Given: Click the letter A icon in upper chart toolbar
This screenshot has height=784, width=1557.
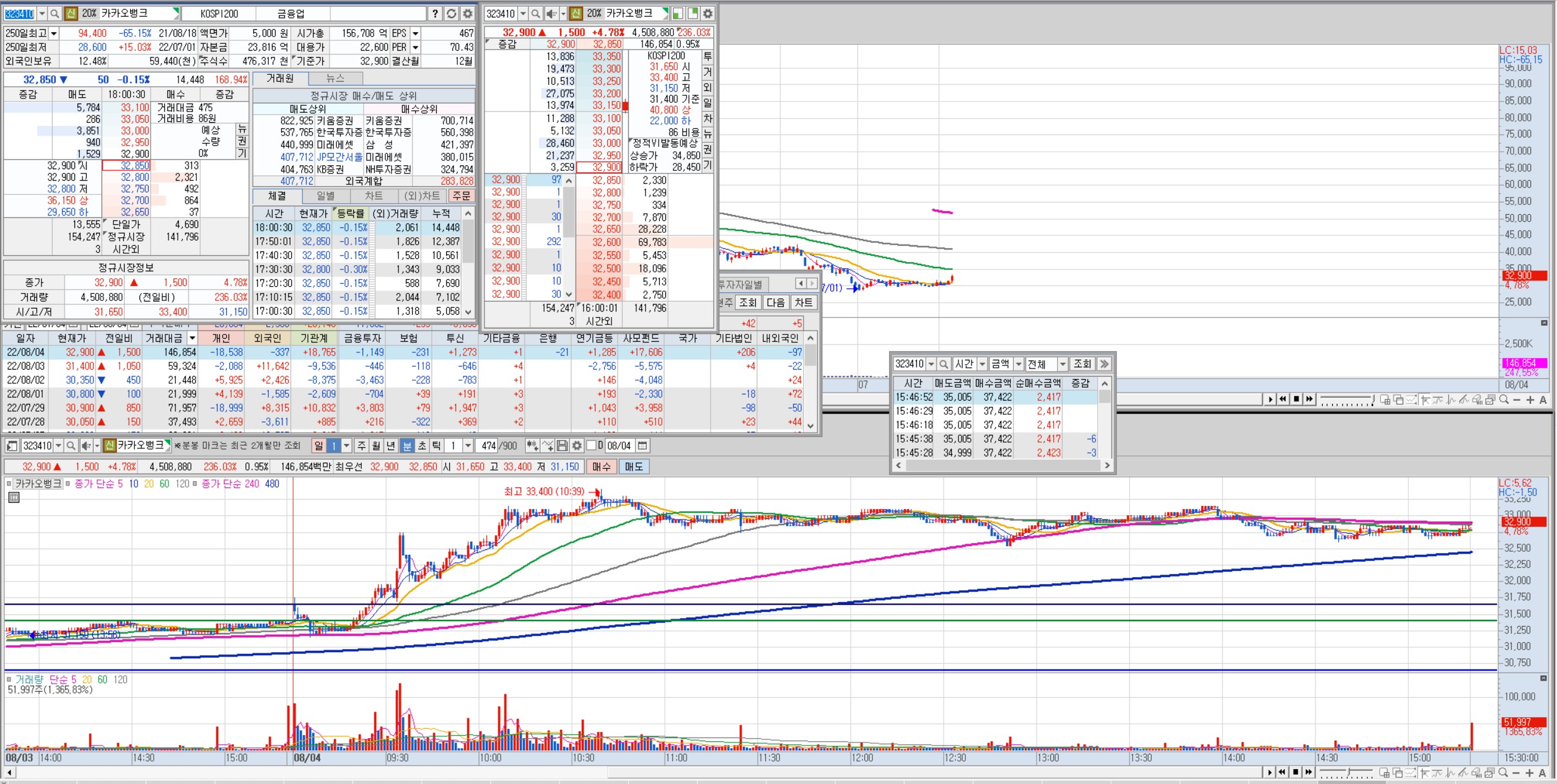Looking at the screenshot, I should tap(1543, 400).
